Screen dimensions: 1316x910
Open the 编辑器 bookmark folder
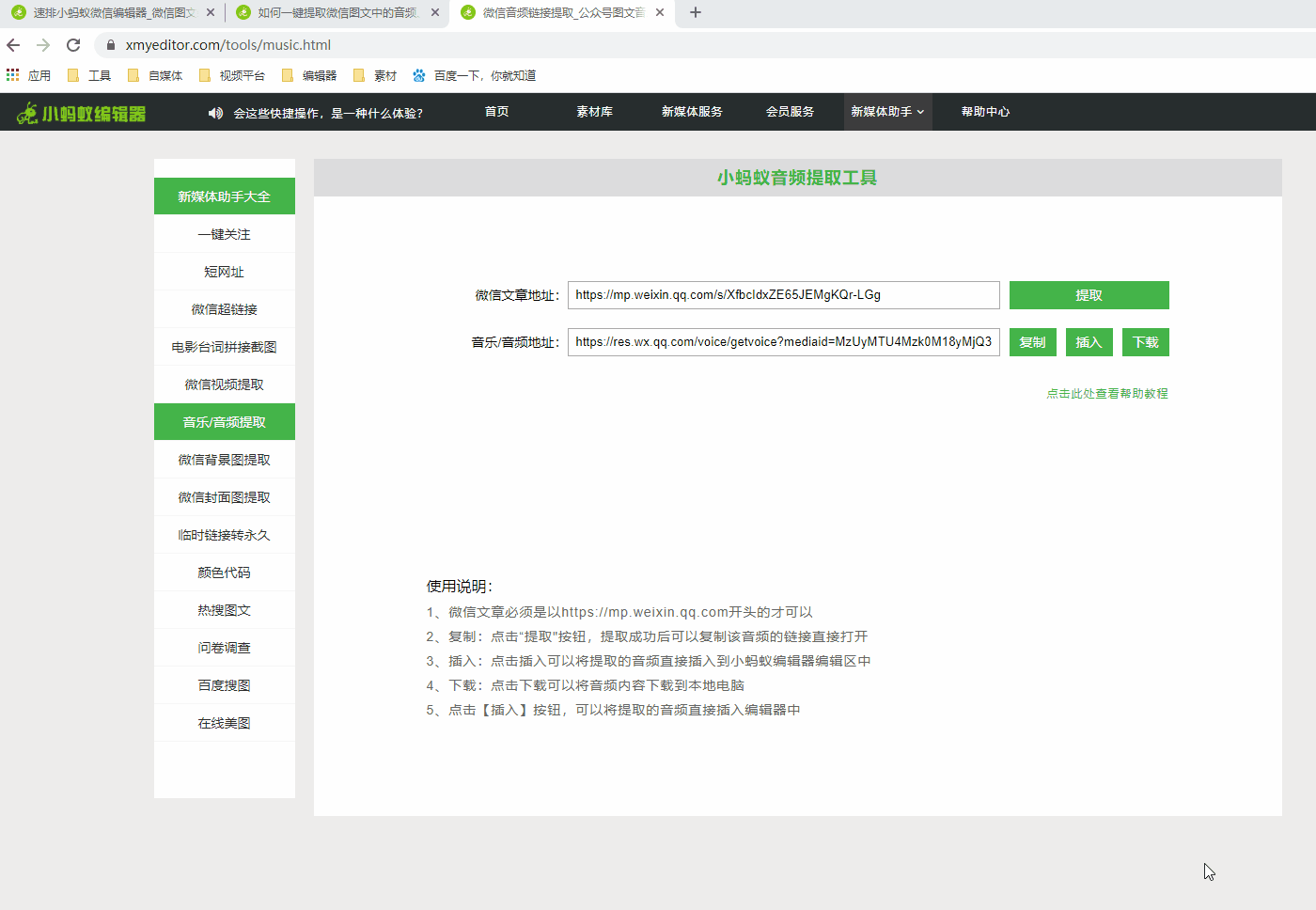point(309,75)
